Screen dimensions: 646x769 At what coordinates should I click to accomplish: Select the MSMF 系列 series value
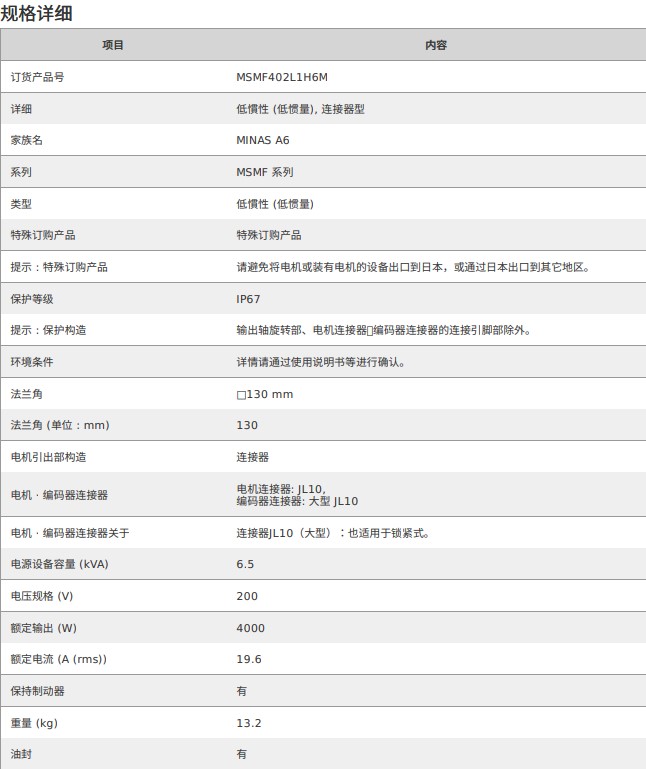265,172
